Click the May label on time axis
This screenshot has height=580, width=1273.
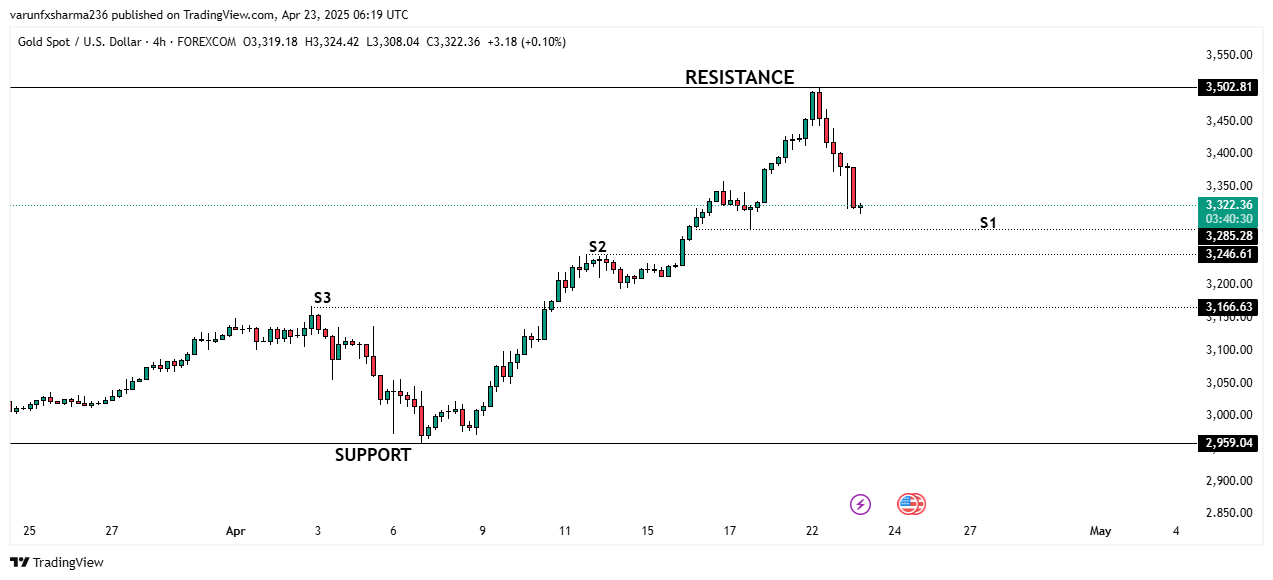[1100, 531]
